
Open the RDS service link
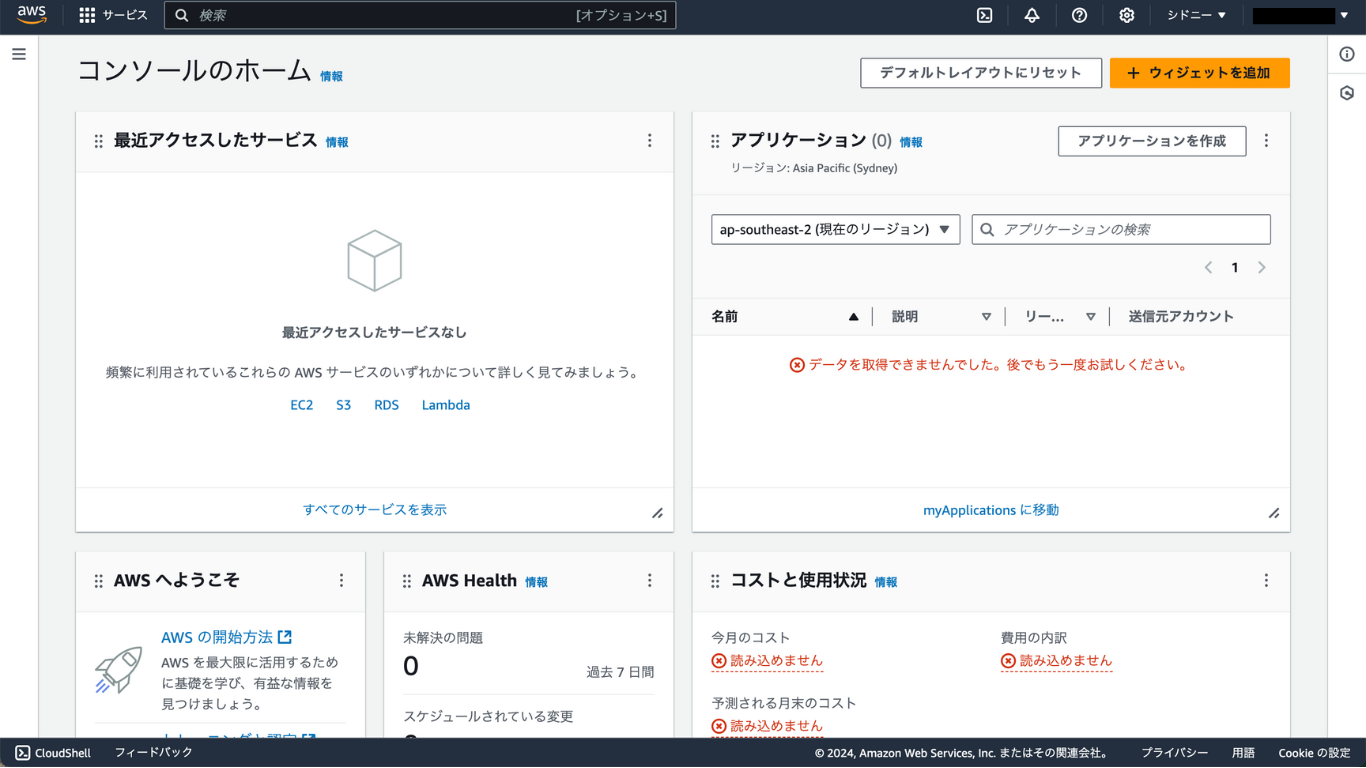[386, 405]
